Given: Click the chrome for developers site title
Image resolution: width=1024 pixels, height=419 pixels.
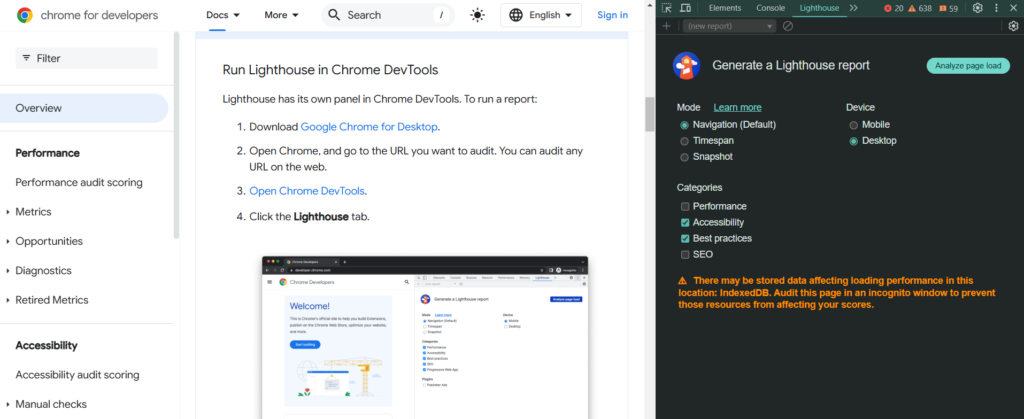Looking at the screenshot, I should point(99,15).
